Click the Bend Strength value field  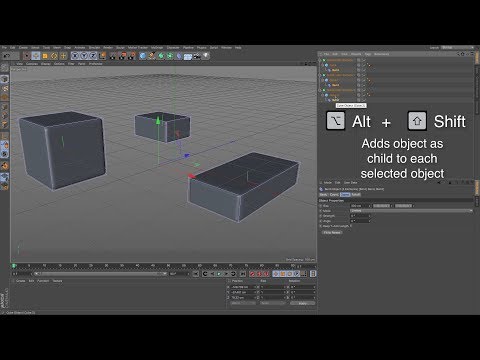pos(359,216)
